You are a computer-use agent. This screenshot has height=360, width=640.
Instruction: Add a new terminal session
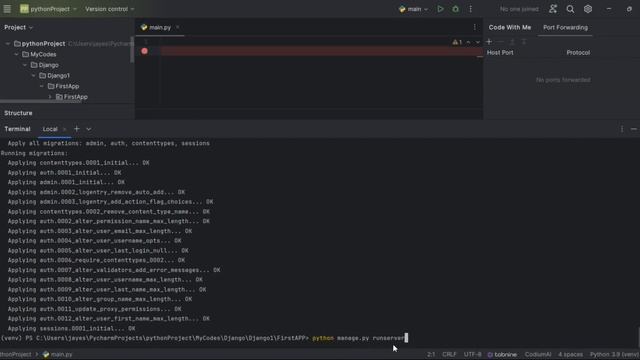(76, 129)
